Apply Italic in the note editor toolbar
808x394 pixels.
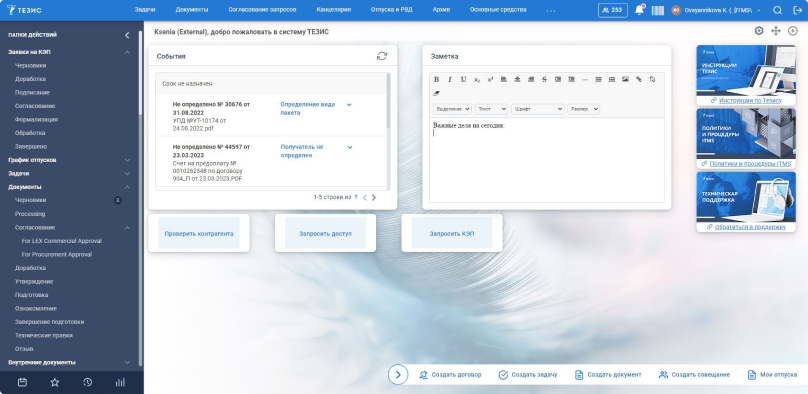coord(450,79)
